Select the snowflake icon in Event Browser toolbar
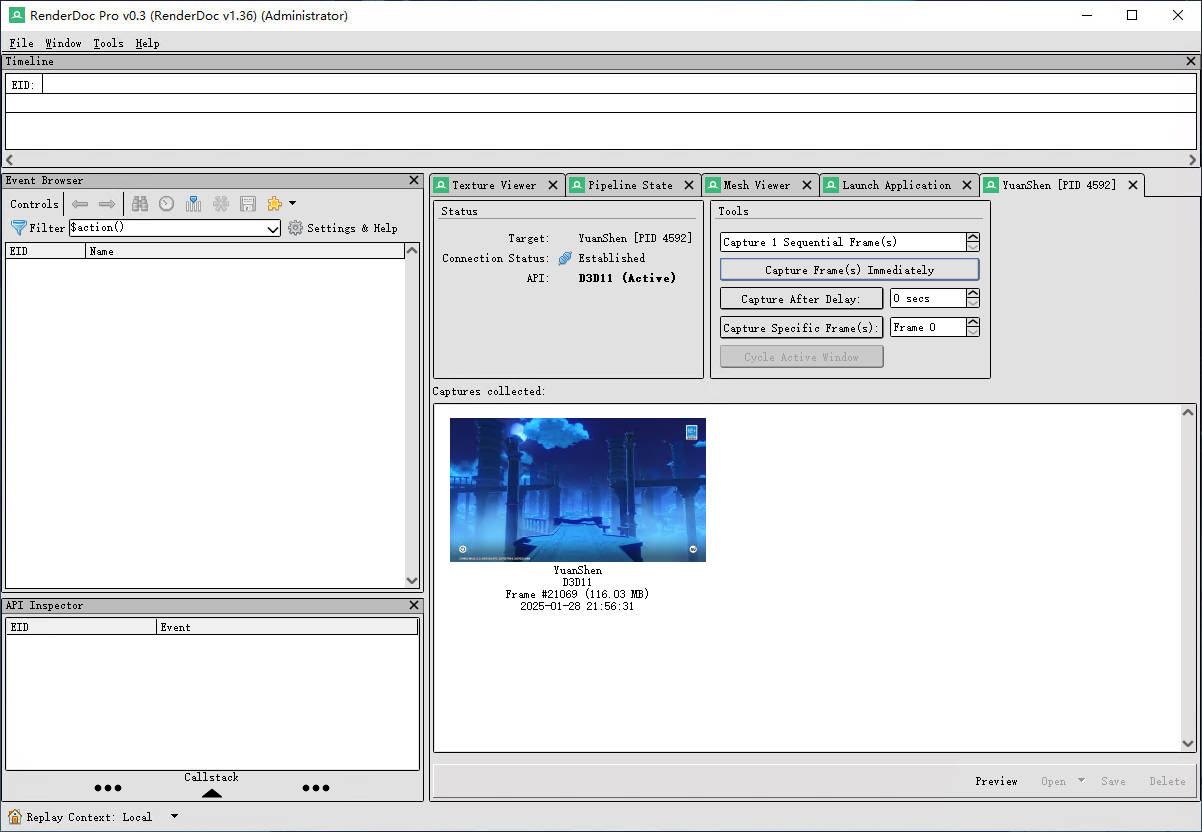1202x832 pixels. [221, 203]
